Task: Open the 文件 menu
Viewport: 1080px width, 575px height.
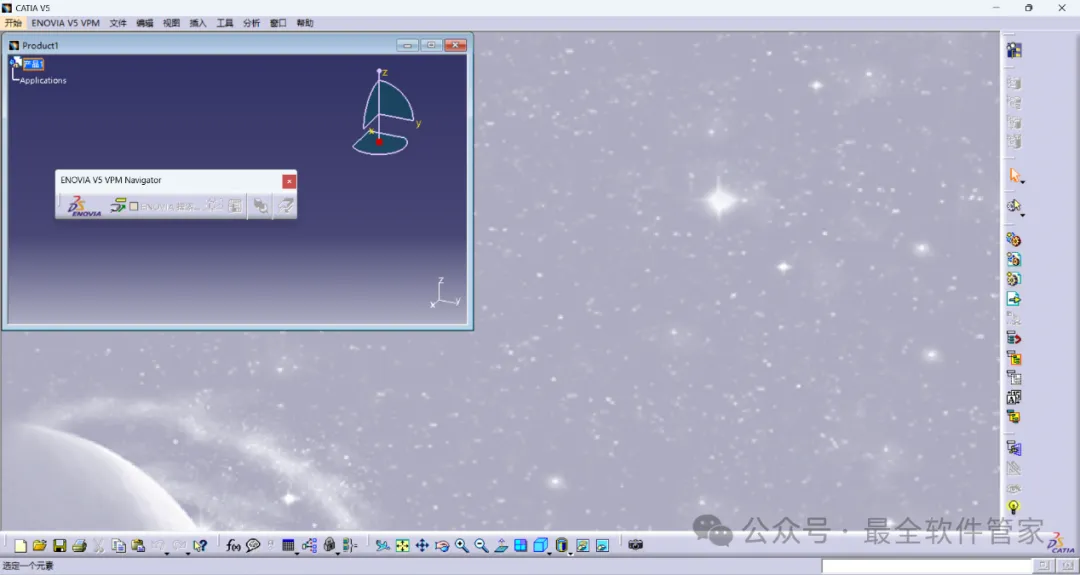Action: 118,23
